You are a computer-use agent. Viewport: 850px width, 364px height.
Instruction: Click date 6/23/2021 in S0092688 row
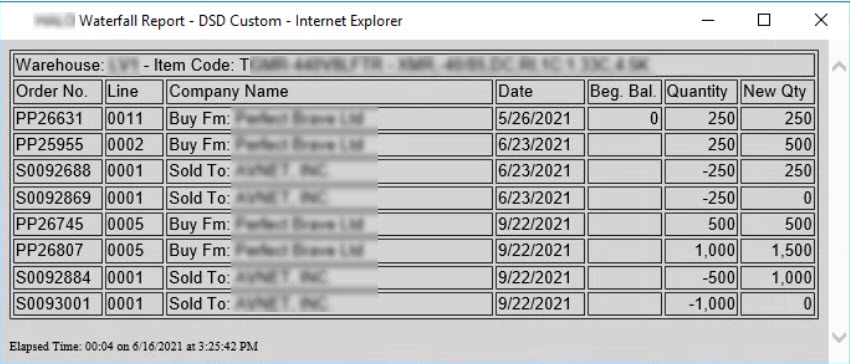[540, 171]
